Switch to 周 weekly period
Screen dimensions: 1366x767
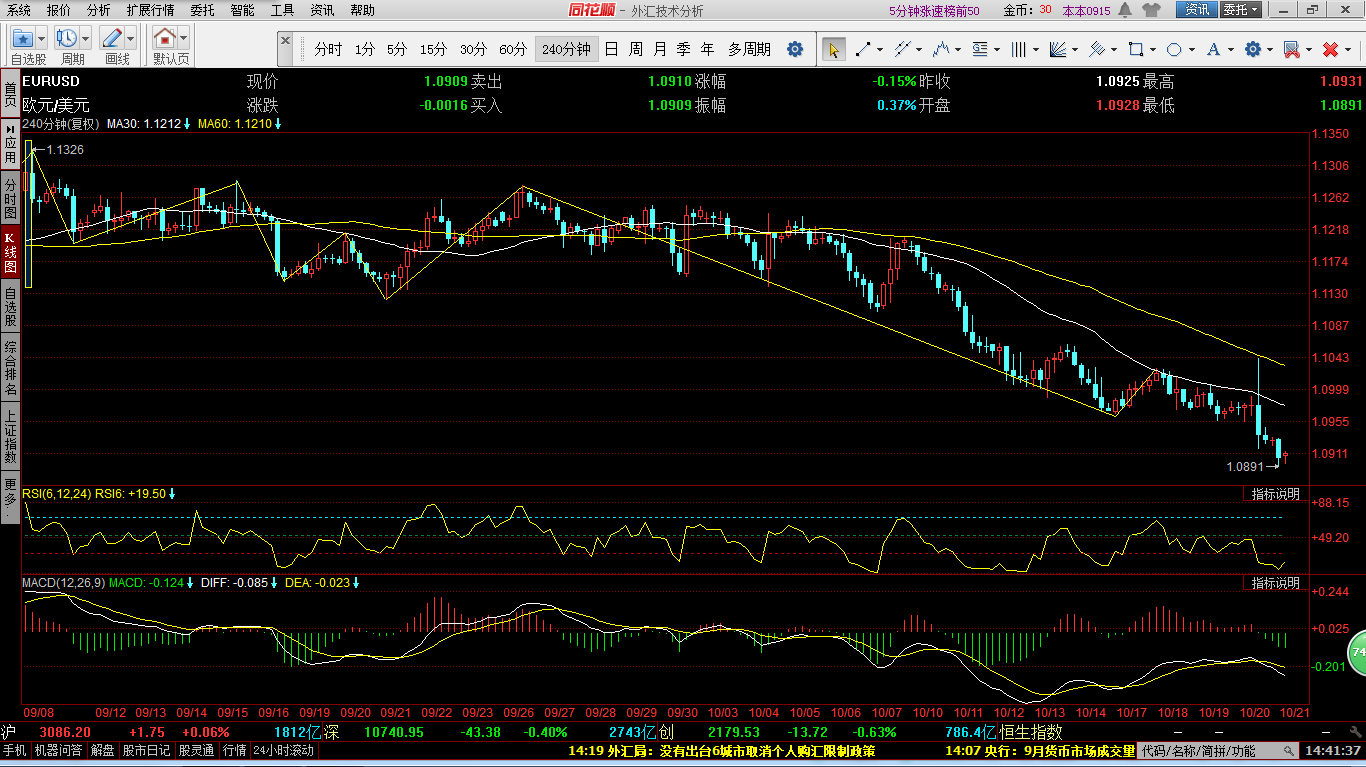pyautogui.click(x=635, y=49)
